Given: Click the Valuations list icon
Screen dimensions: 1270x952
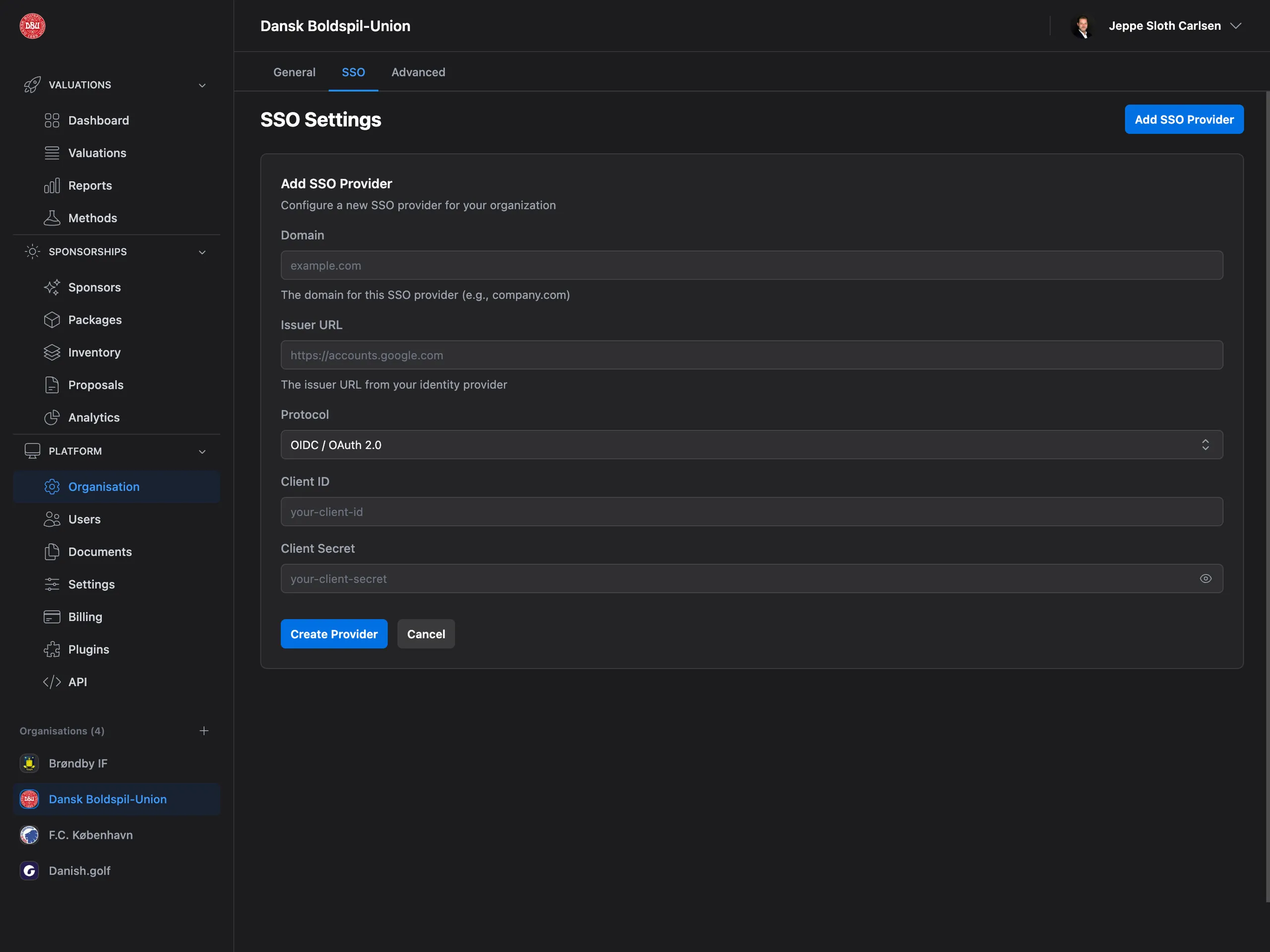Looking at the screenshot, I should point(52,153).
